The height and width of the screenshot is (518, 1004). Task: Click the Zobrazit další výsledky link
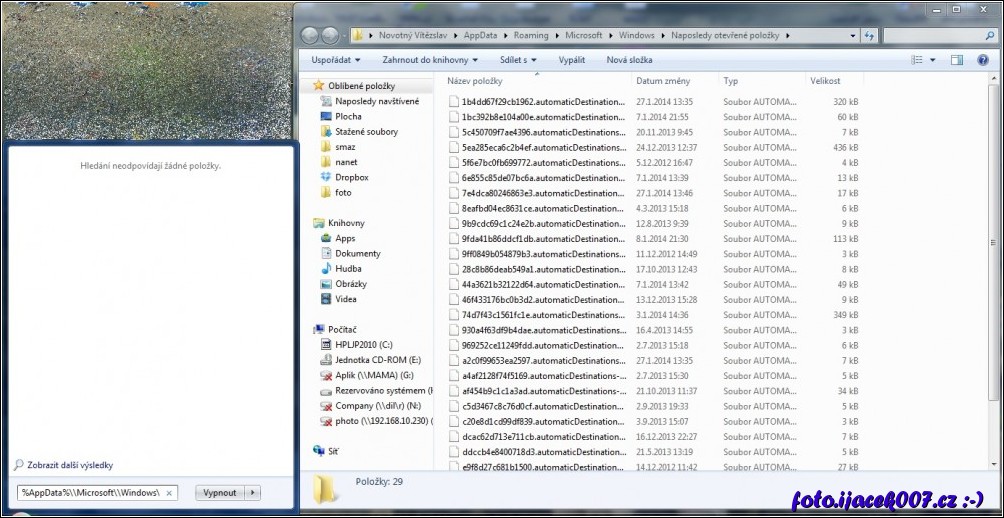pos(68,465)
